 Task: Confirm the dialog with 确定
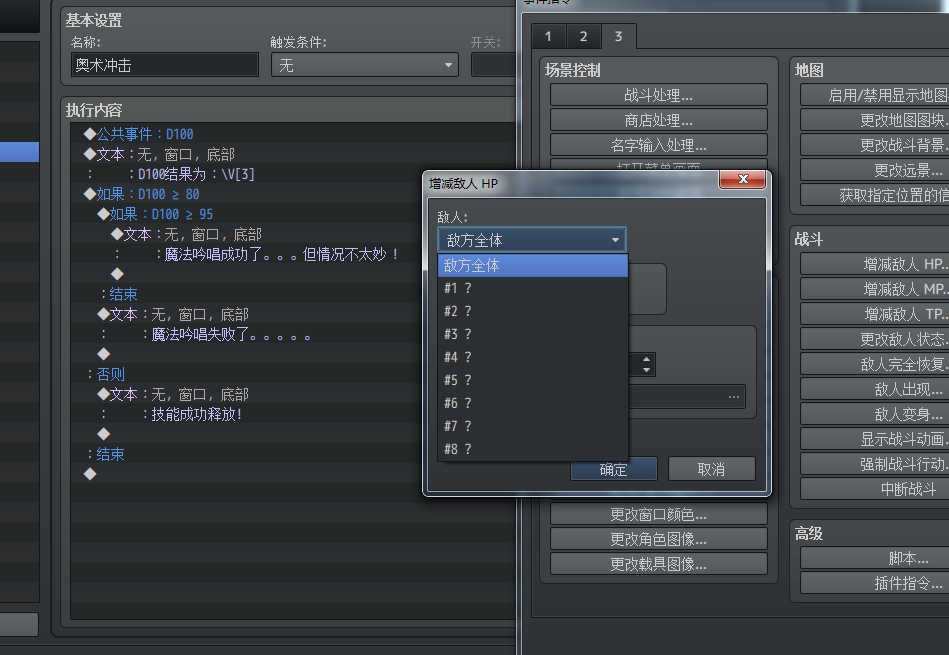tap(614, 469)
